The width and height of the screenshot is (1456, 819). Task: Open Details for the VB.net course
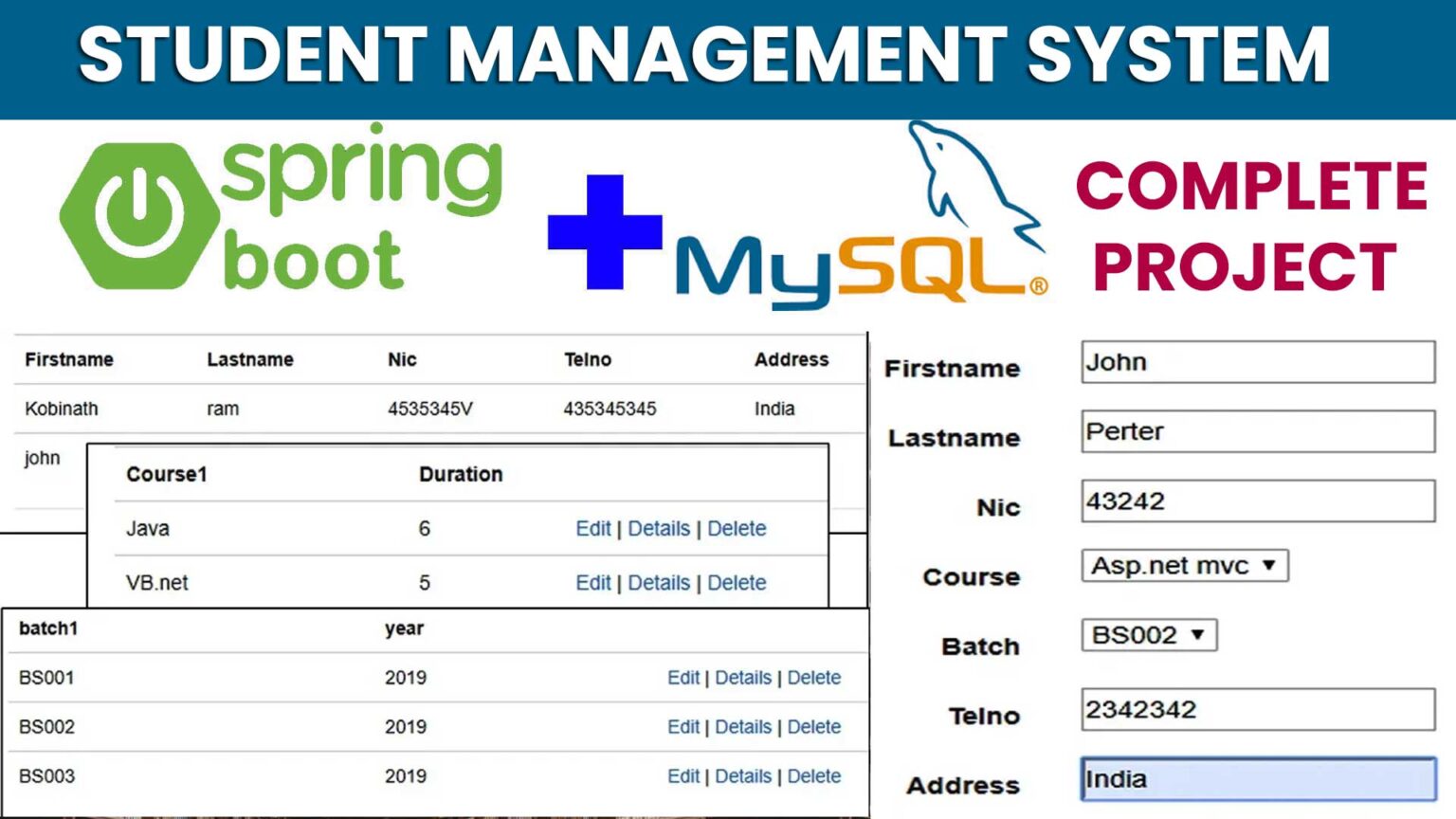click(x=659, y=583)
